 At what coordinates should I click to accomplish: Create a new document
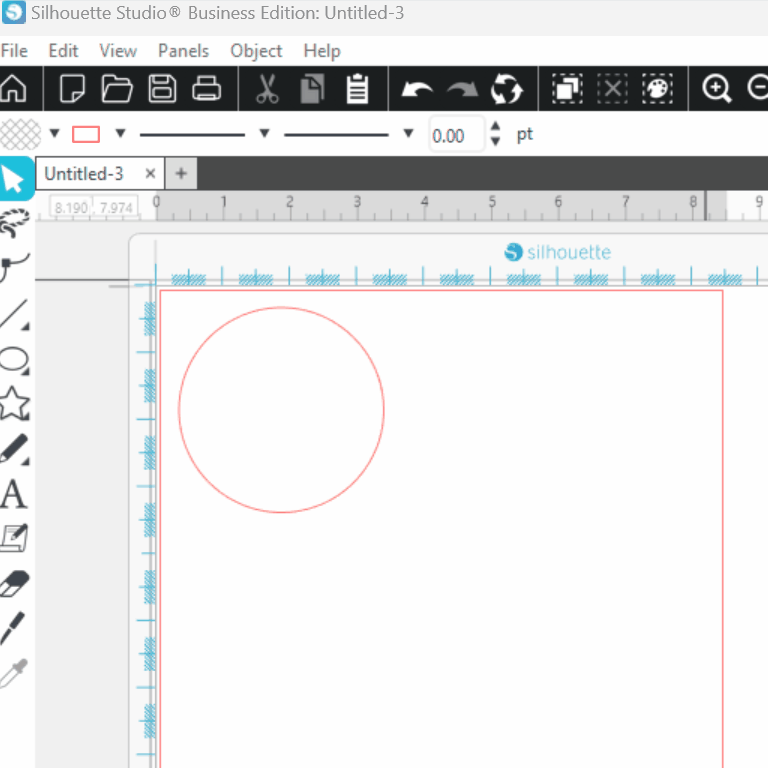point(72,89)
